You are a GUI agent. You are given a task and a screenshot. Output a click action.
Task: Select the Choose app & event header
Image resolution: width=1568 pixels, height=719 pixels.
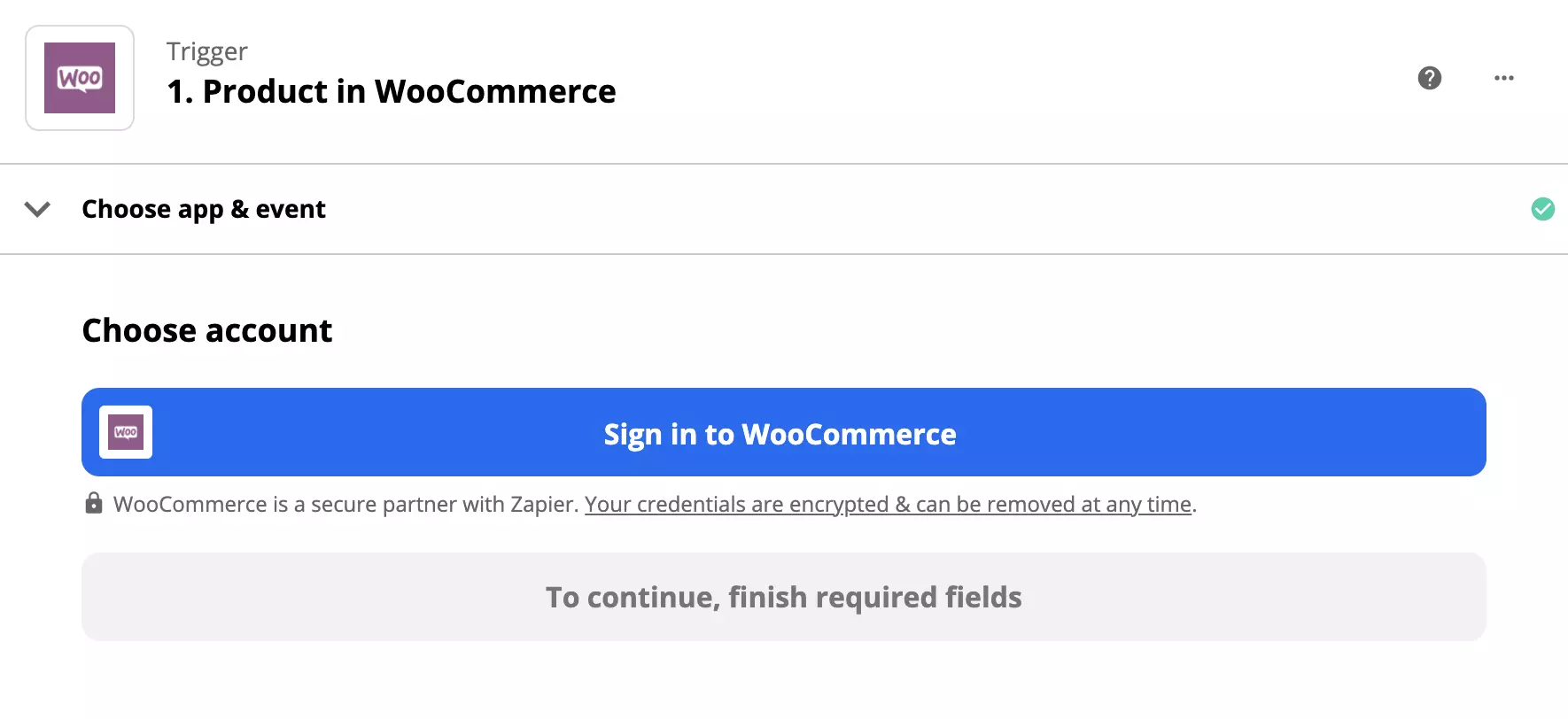coord(203,209)
